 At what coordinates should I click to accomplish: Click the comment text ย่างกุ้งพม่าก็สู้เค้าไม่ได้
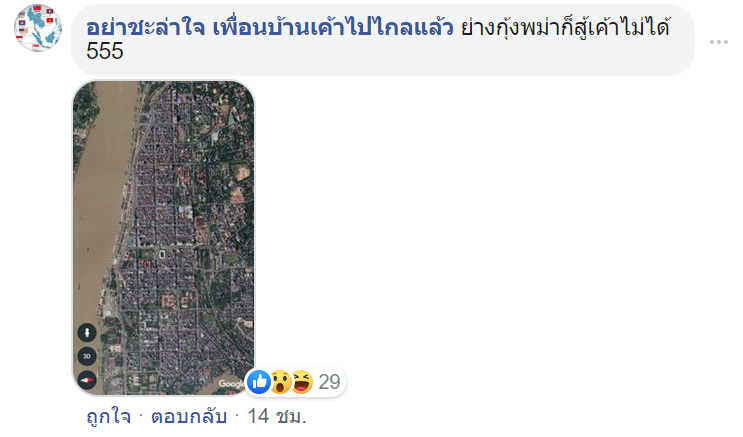(566, 28)
